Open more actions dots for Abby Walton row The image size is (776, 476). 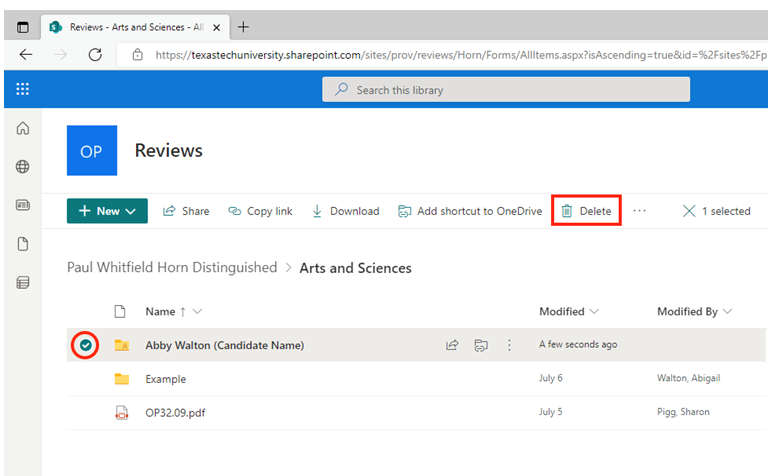click(x=509, y=345)
